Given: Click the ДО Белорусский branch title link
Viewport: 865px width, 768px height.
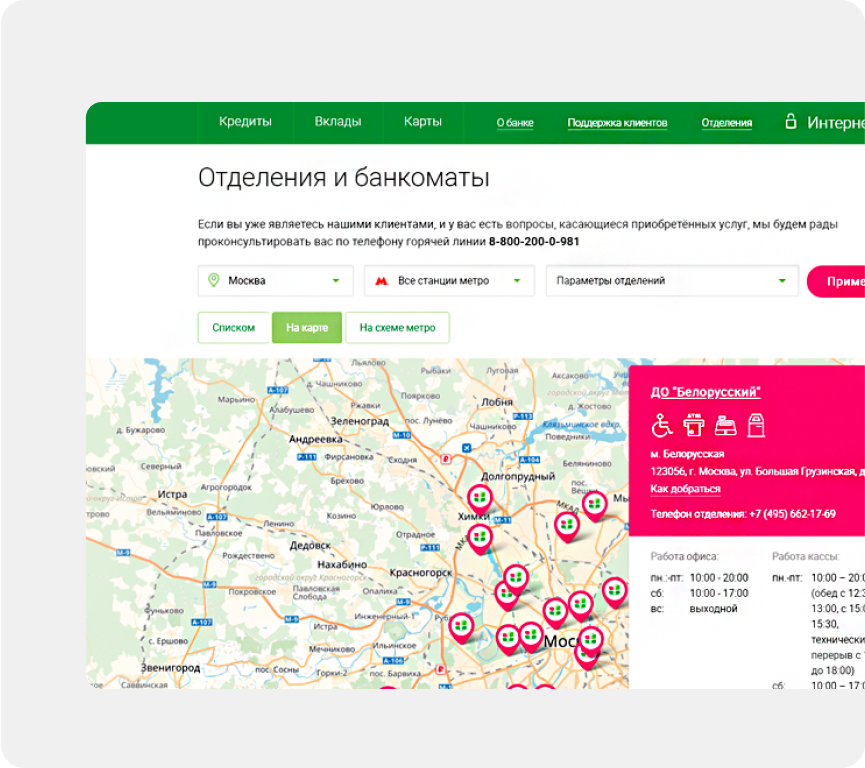Looking at the screenshot, I should pyautogui.click(x=705, y=391).
